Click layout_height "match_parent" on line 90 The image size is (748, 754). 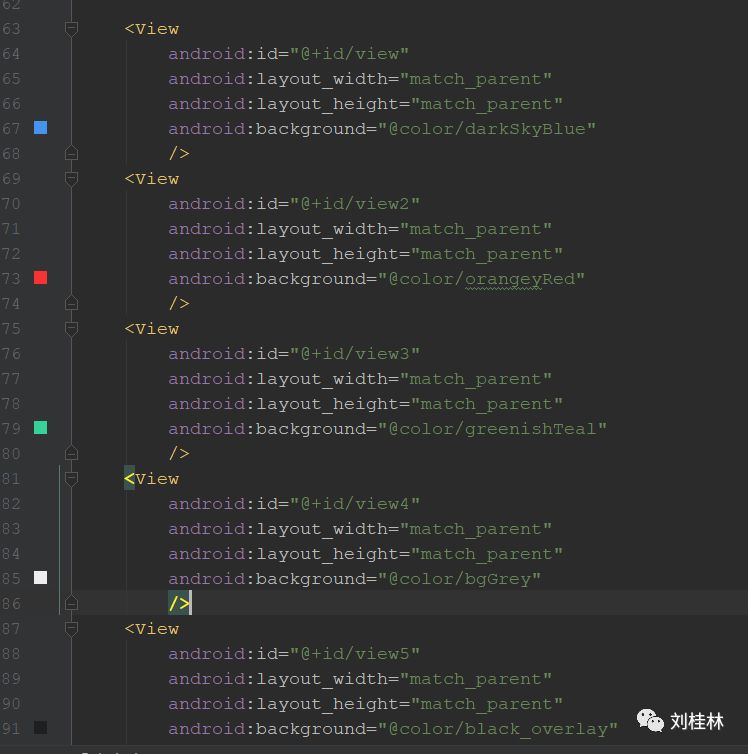pos(487,704)
